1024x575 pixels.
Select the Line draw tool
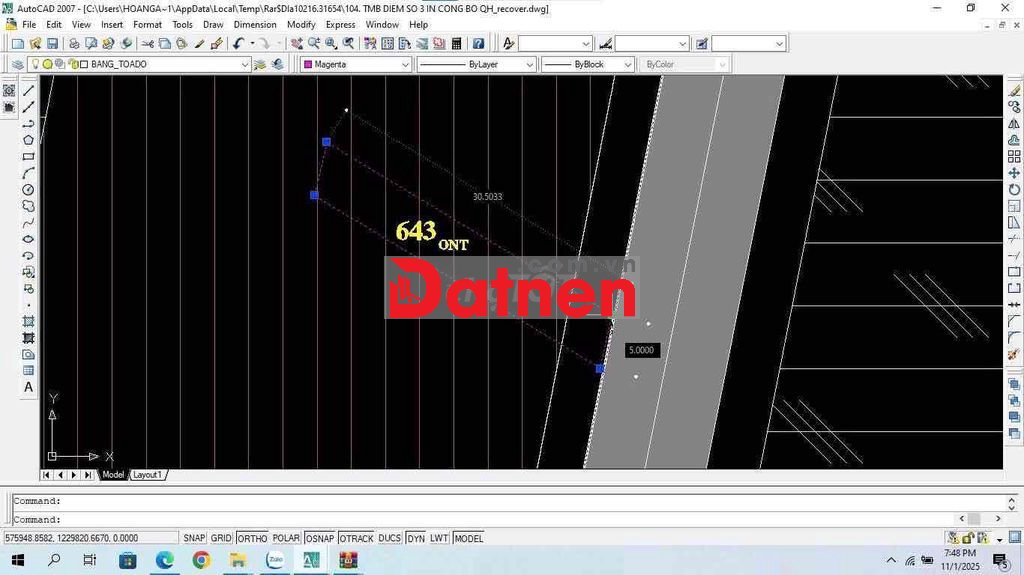pyautogui.click(x=28, y=90)
